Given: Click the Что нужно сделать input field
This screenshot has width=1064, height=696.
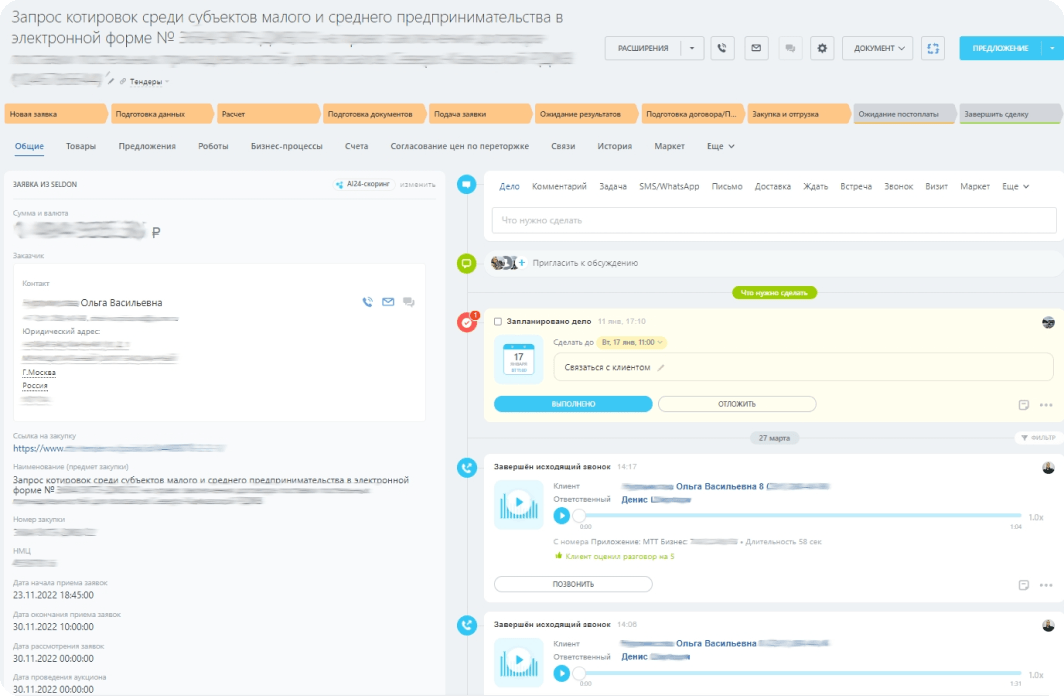Looking at the screenshot, I should pyautogui.click(x=774, y=220).
